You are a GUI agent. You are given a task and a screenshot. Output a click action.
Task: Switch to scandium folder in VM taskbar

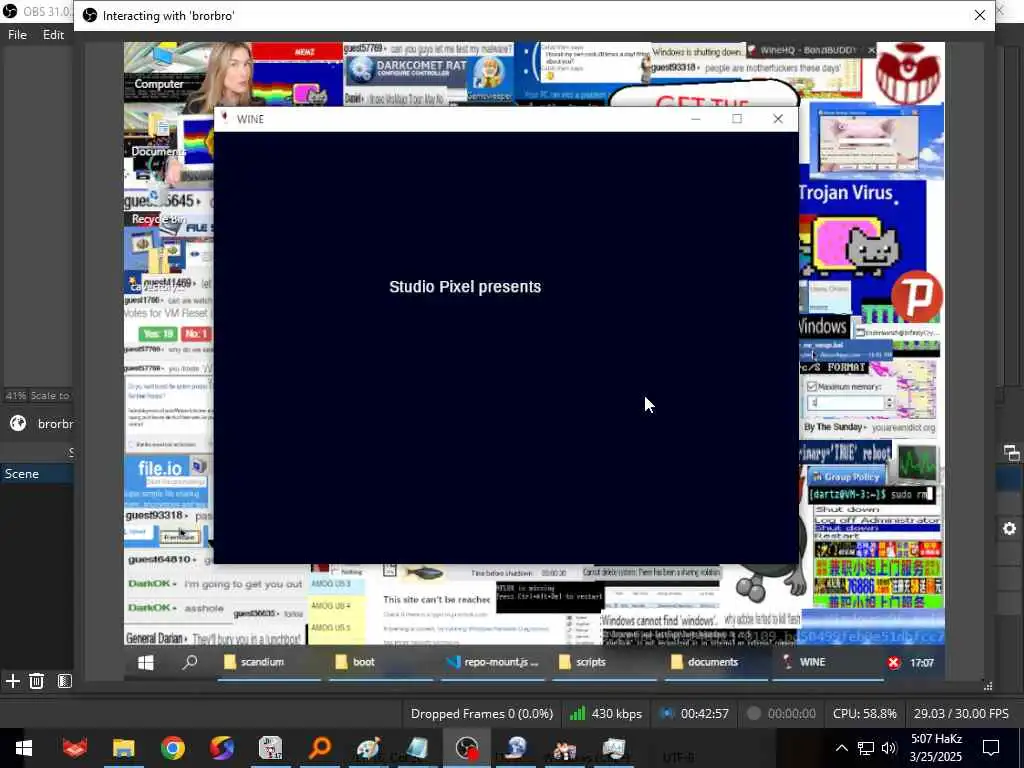[x=269, y=662]
